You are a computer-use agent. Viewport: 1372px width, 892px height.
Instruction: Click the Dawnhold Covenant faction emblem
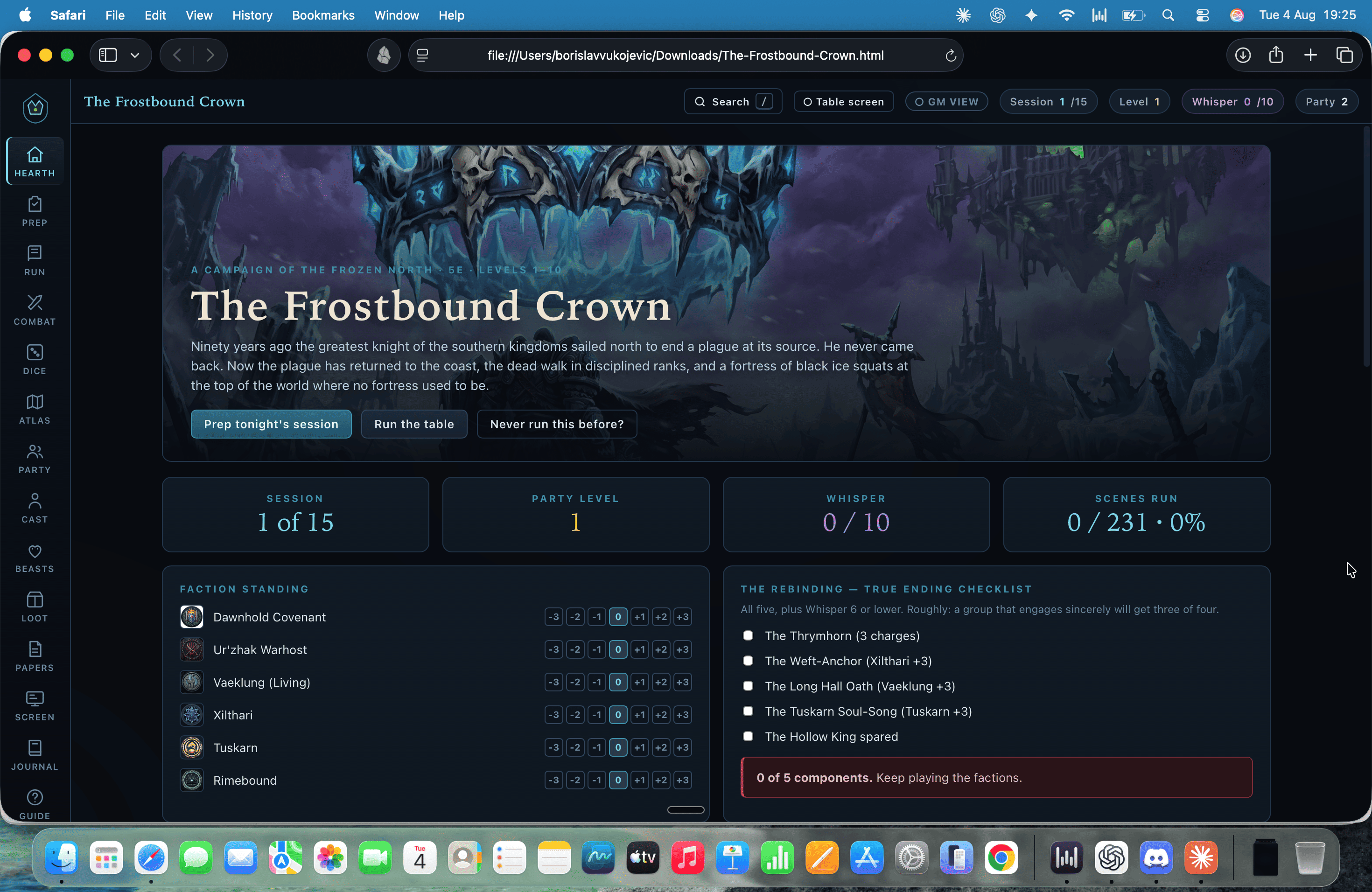(191, 617)
